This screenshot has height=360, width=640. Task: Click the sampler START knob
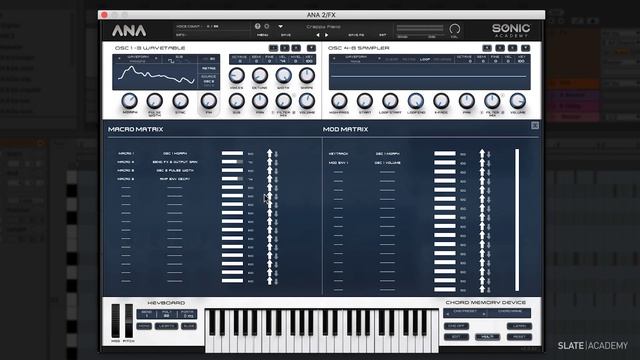click(364, 100)
